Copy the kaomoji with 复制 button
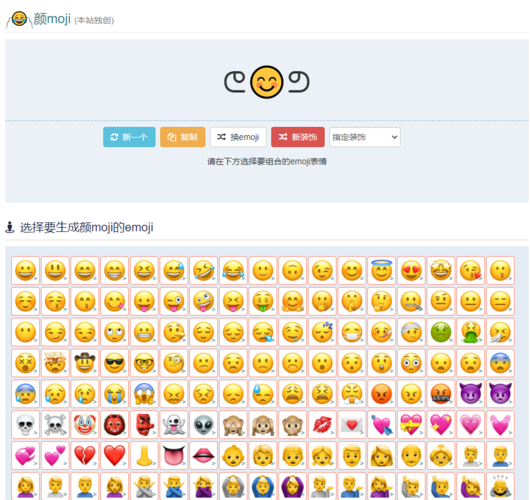Image resolution: width=530 pixels, height=500 pixels. coord(183,137)
